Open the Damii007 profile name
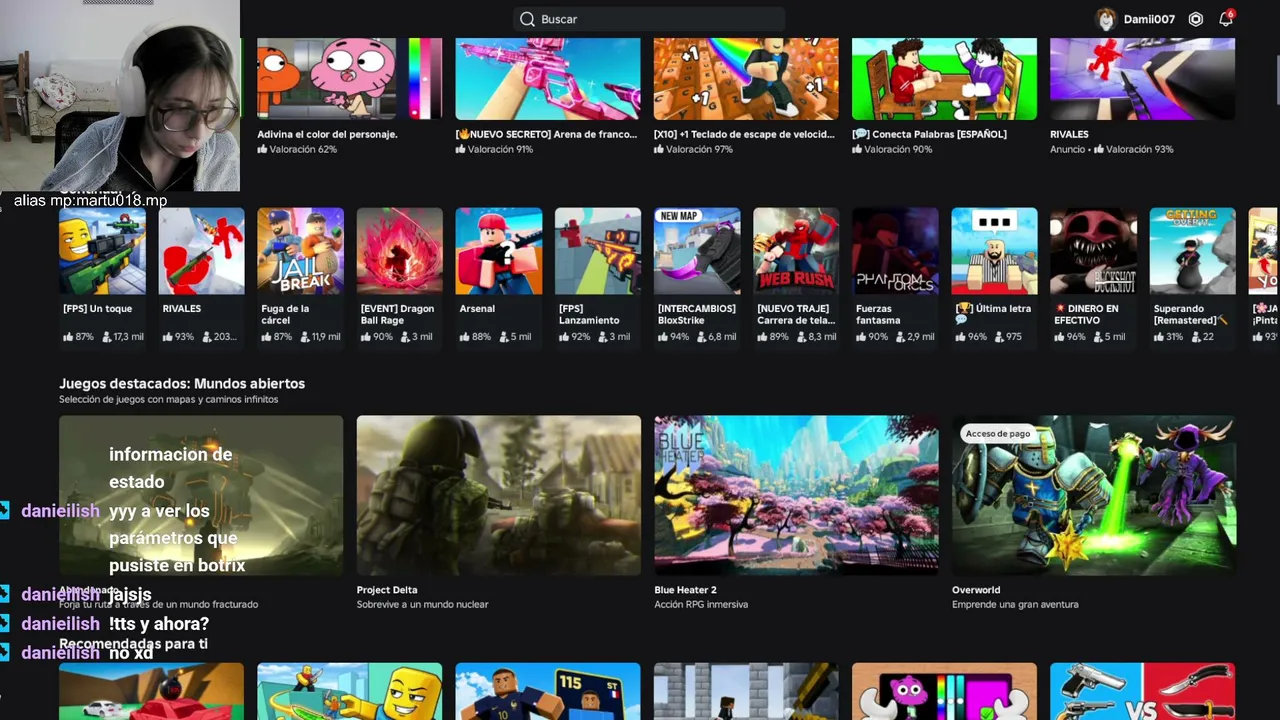 [1149, 19]
